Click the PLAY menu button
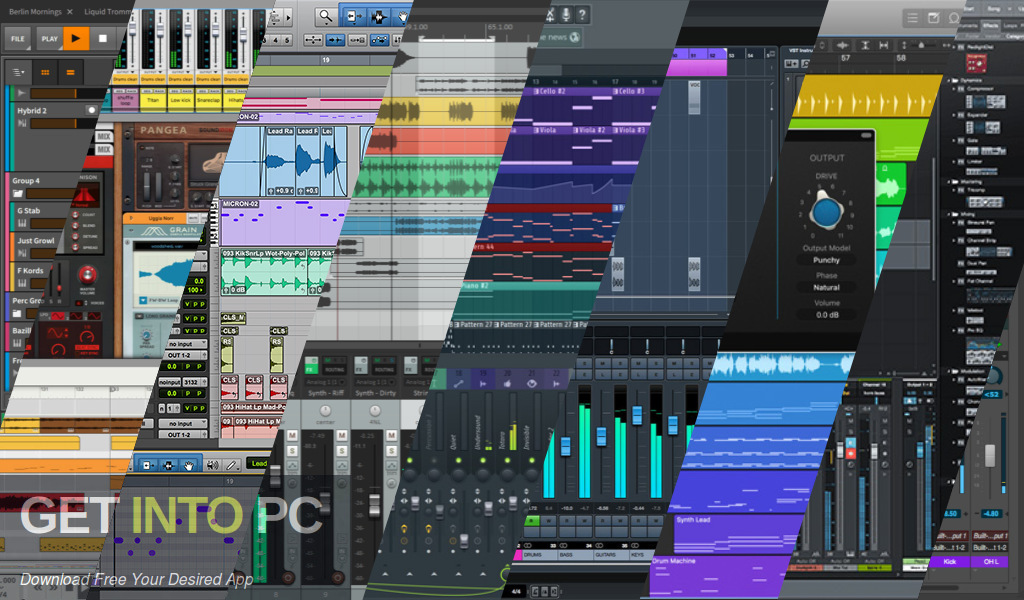Screen dimensions: 1024x600 coord(50,39)
